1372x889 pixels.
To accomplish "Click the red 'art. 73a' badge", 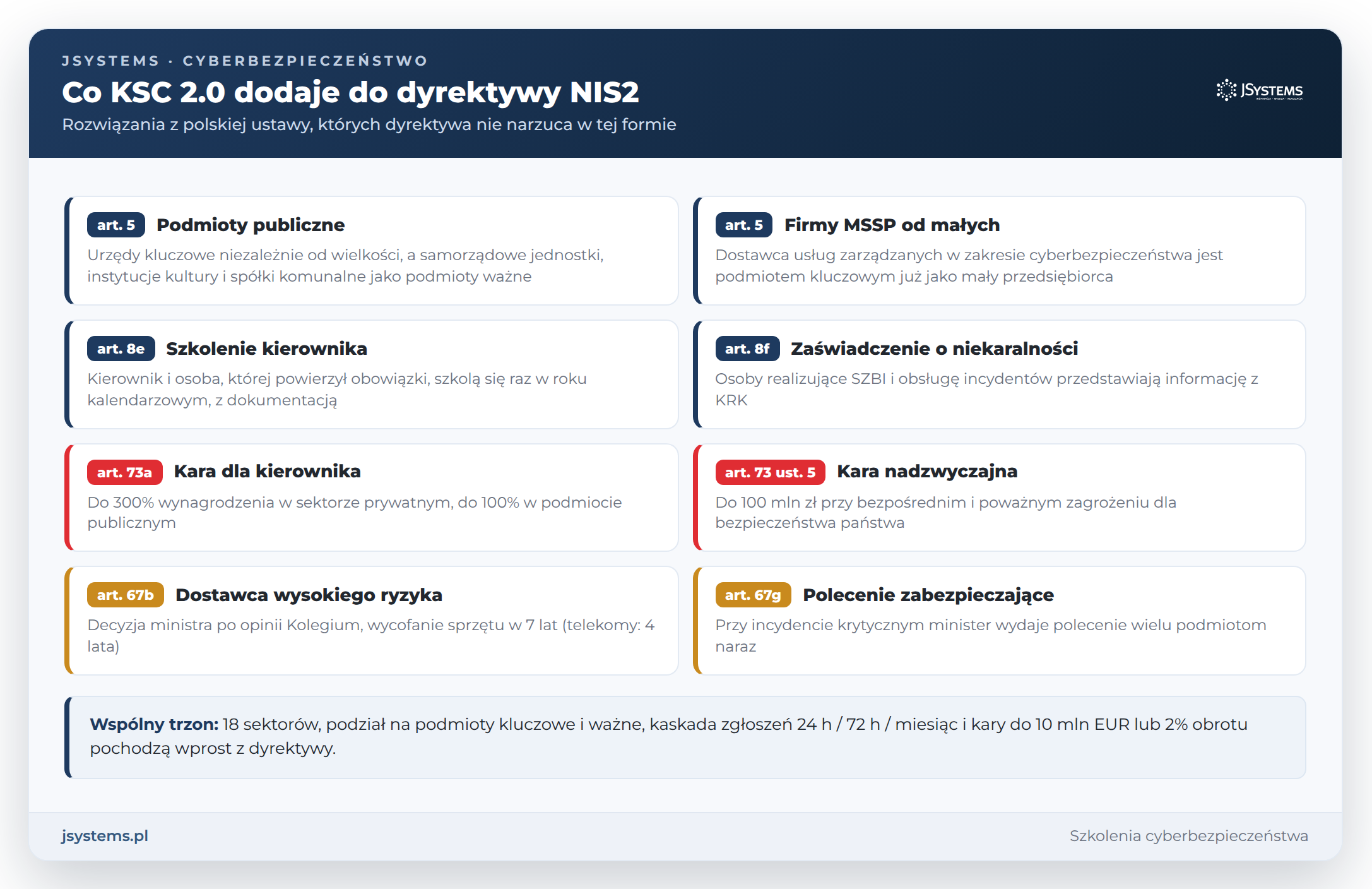I will pyautogui.click(x=125, y=472).
